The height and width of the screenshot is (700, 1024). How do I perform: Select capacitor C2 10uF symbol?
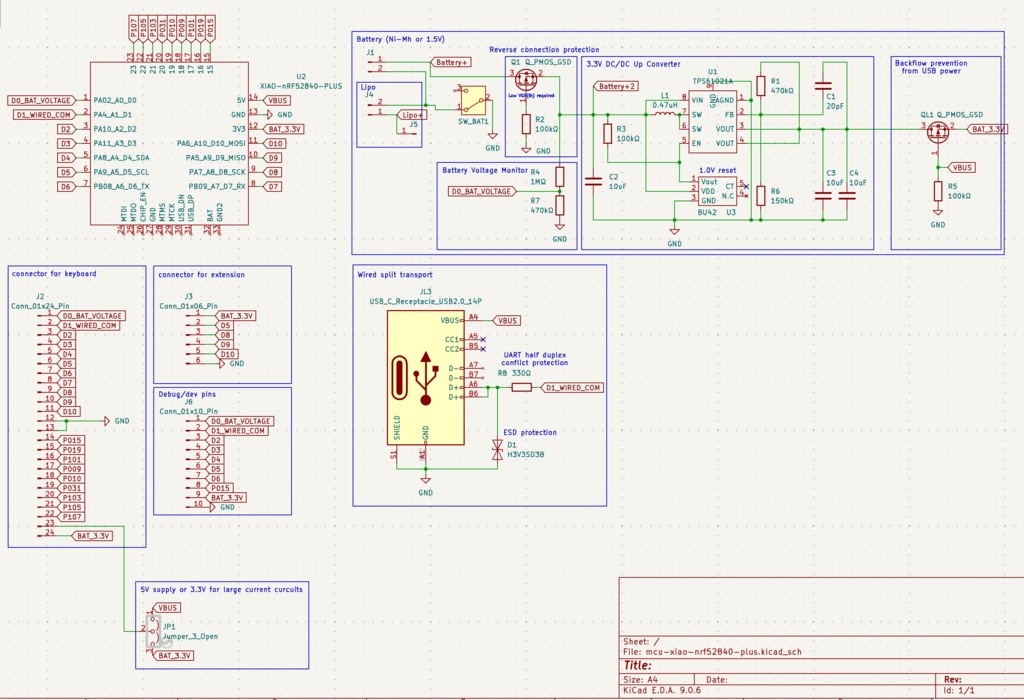[x=593, y=182]
